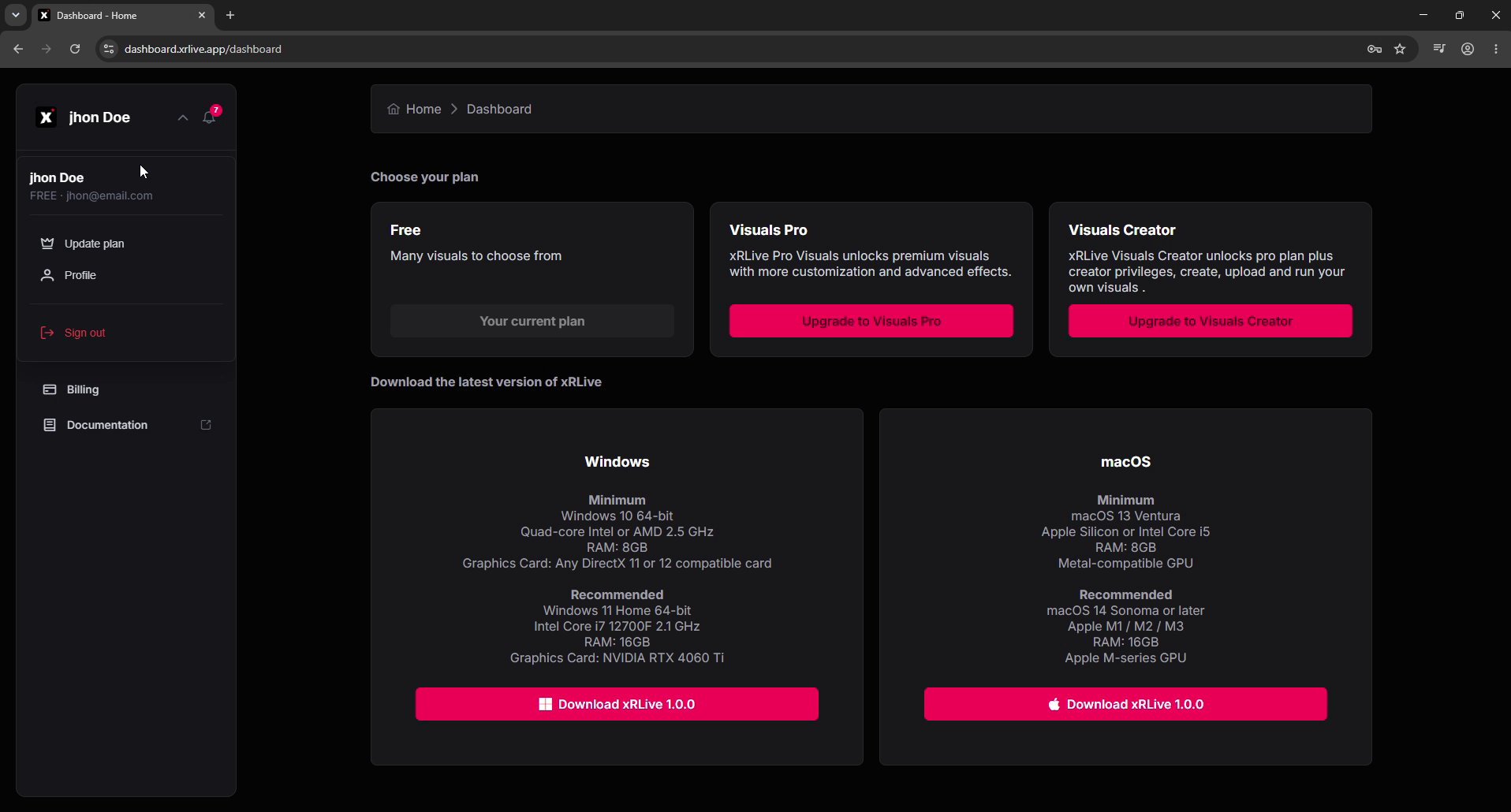Click the browser forward arrow

[x=47, y=49]
